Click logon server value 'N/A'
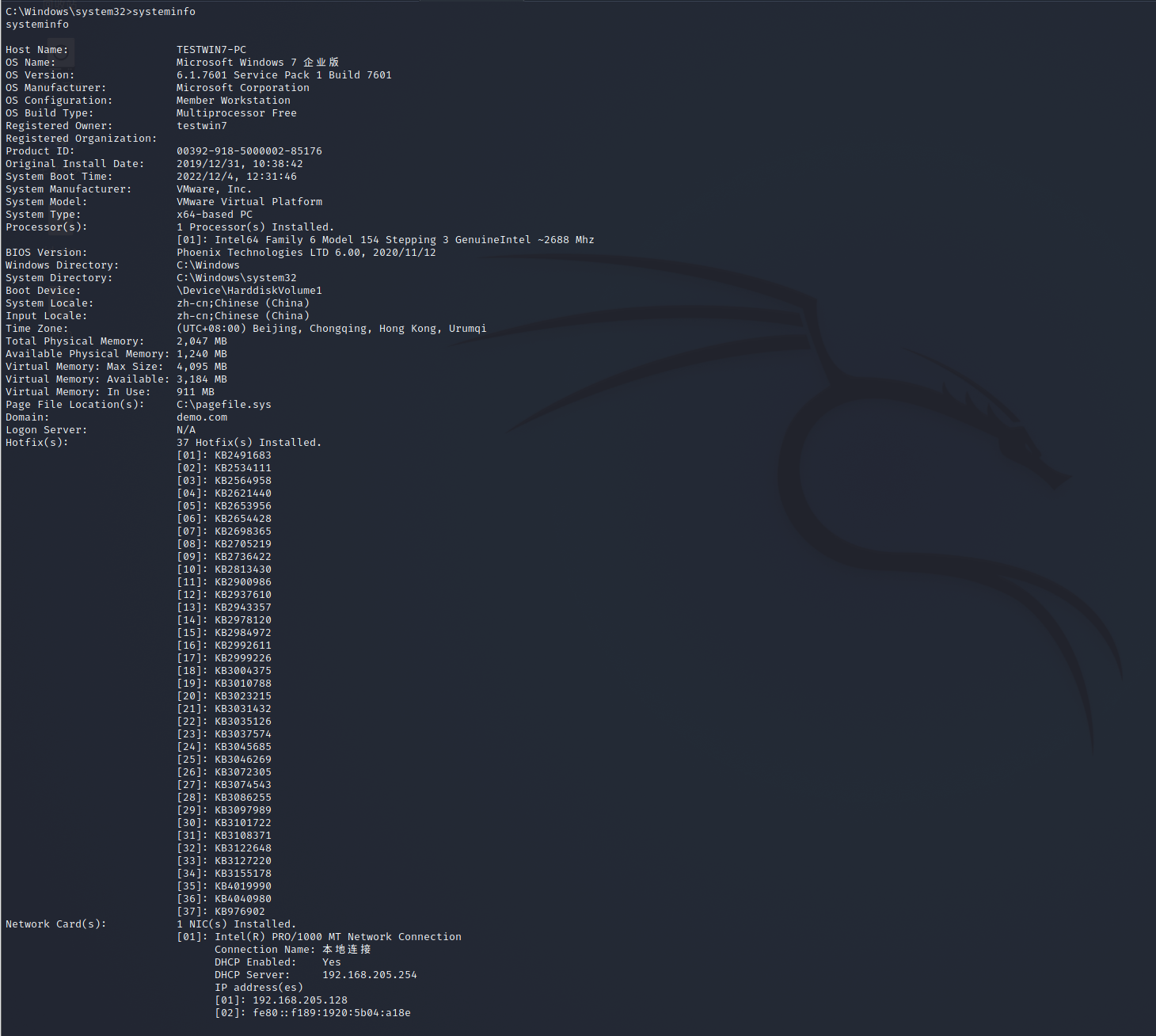 tap(186, 430)
